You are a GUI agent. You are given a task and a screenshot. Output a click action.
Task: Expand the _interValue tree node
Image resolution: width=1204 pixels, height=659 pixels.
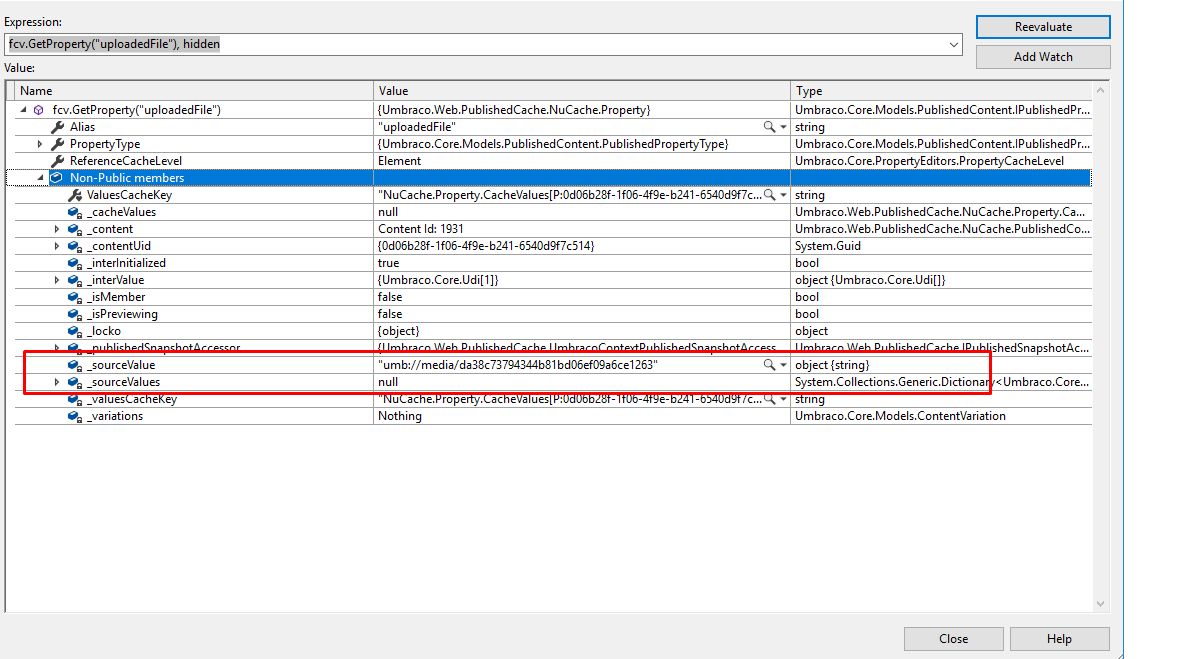57,280
